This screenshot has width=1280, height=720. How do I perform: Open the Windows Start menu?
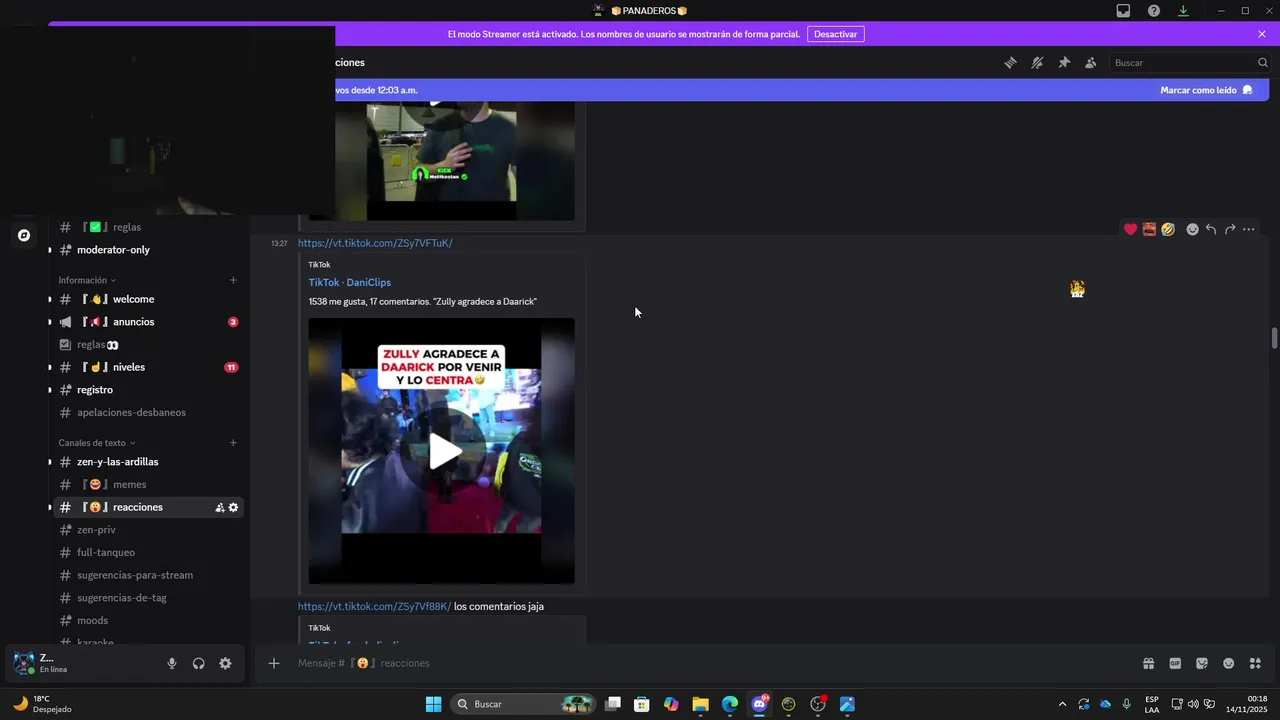tap(433, 704)
